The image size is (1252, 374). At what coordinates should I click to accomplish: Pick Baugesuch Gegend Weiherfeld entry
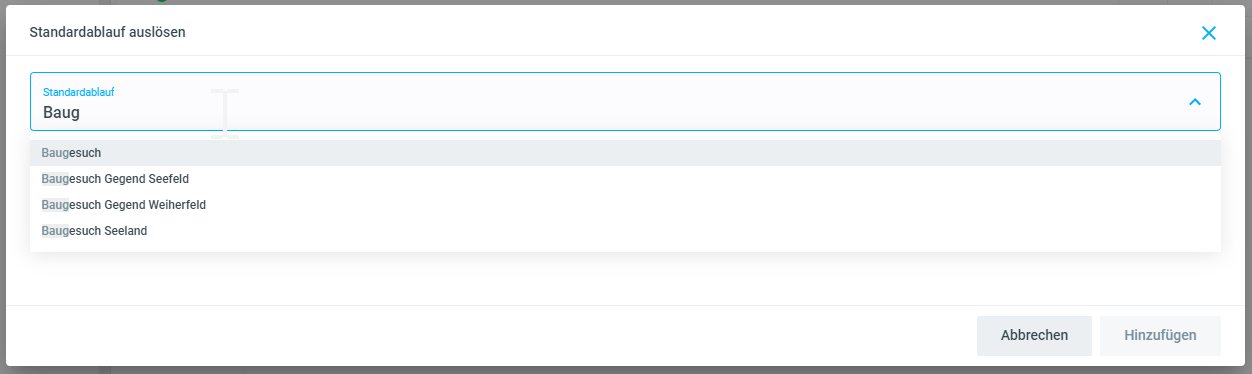coord(625,205)
